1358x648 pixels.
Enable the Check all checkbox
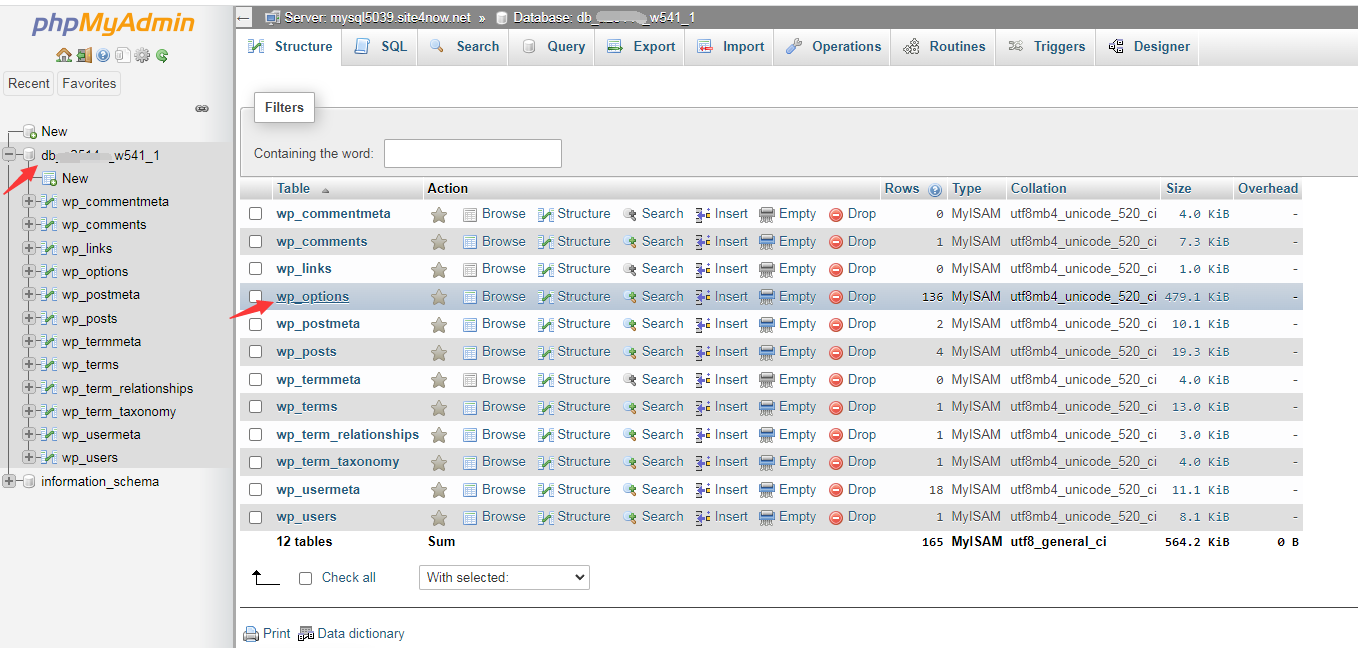306,578
